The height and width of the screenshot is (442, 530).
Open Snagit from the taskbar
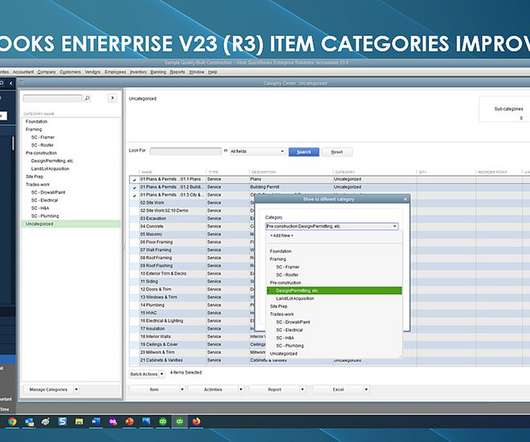tap(62, 421)
